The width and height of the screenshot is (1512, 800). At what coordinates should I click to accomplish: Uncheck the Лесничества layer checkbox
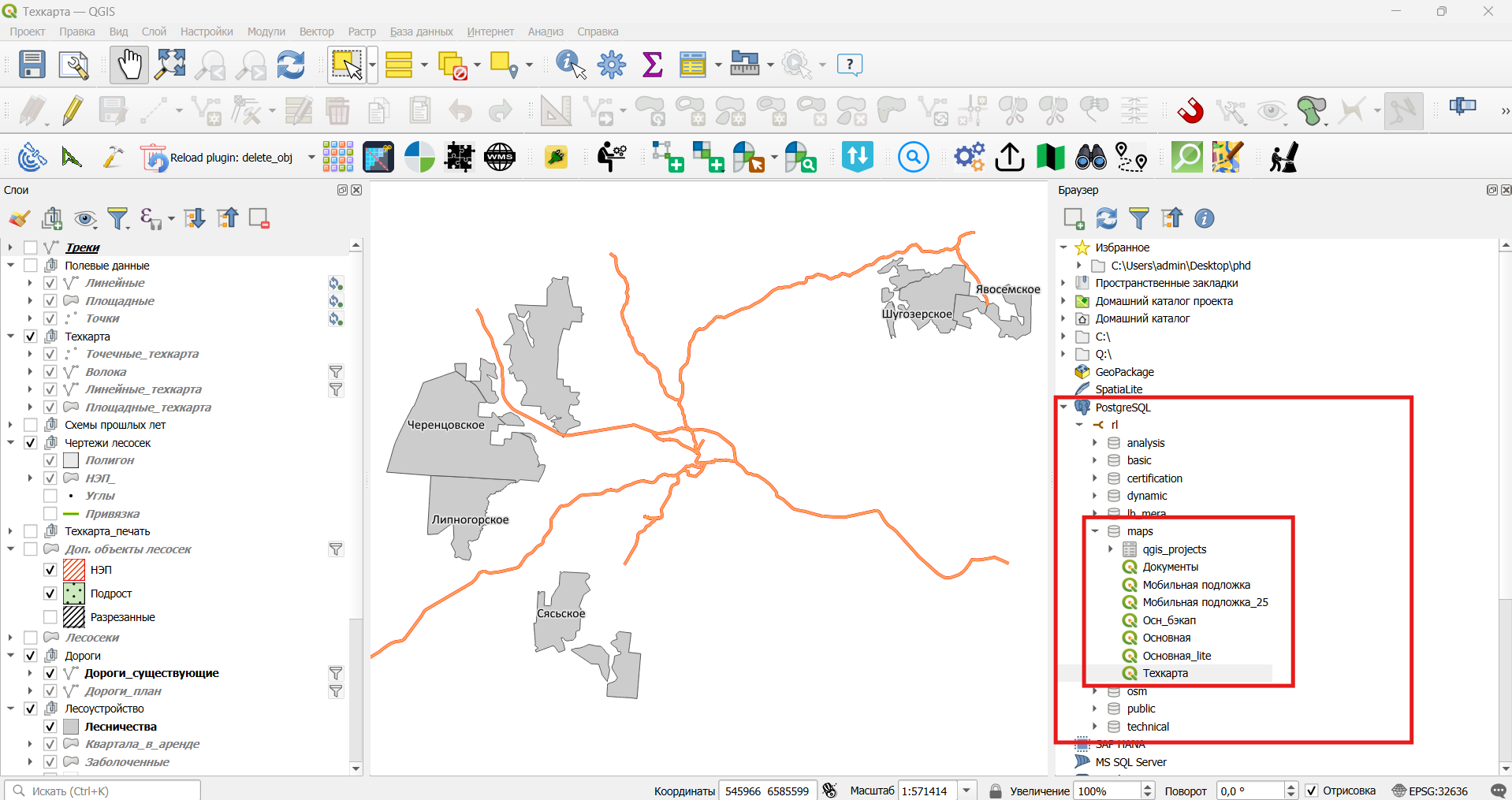pyautogui.click(x=50, y=727)
